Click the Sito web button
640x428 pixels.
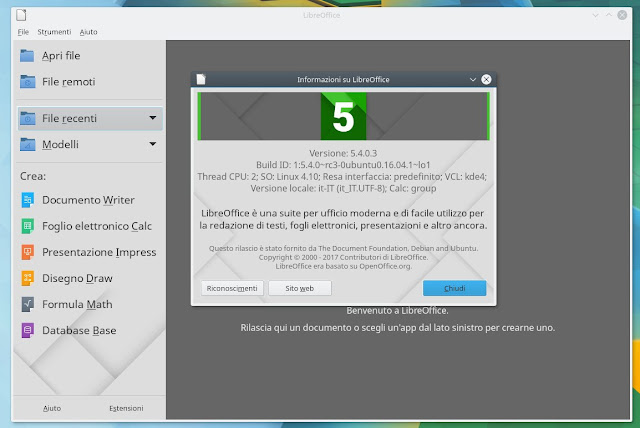(300, 288)
